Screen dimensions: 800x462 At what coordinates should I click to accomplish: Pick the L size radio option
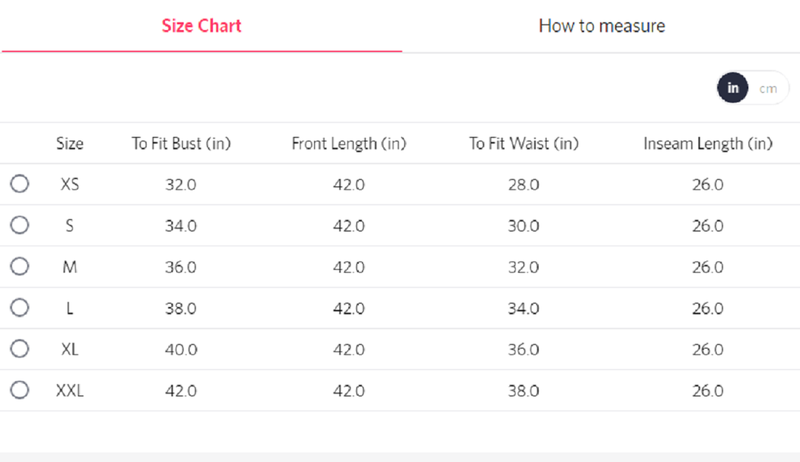click(19, 307)
